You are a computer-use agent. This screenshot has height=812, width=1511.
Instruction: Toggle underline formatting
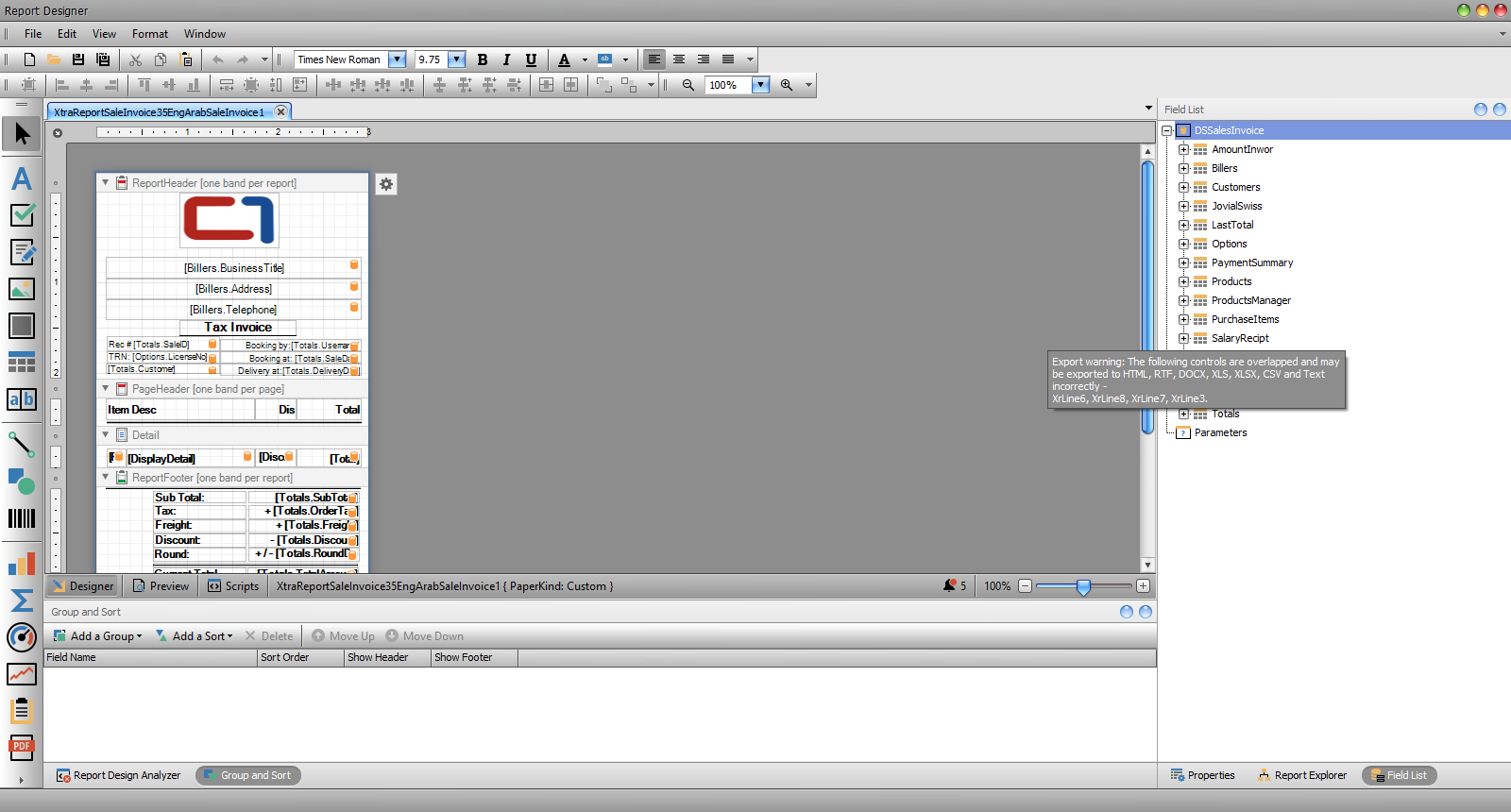point(531,59)
